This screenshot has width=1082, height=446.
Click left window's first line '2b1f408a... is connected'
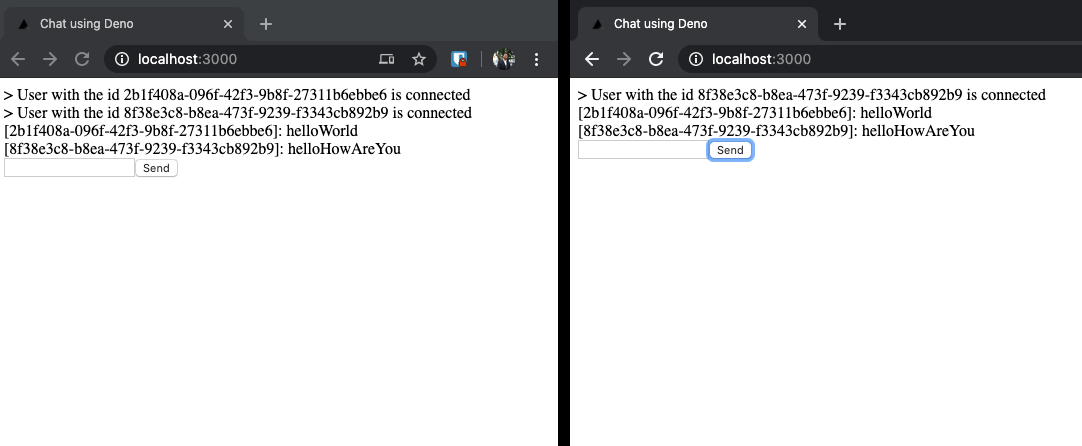pyautogui.click(x=237, y=95)
